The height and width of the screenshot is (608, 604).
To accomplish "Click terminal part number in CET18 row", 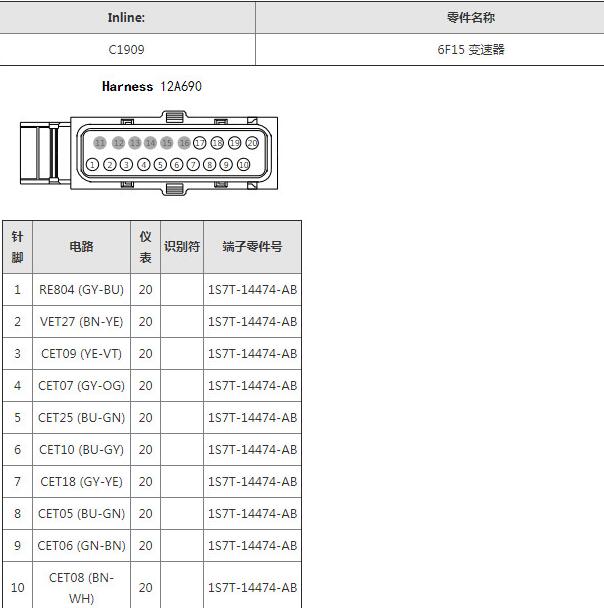I will pos(252,482).
